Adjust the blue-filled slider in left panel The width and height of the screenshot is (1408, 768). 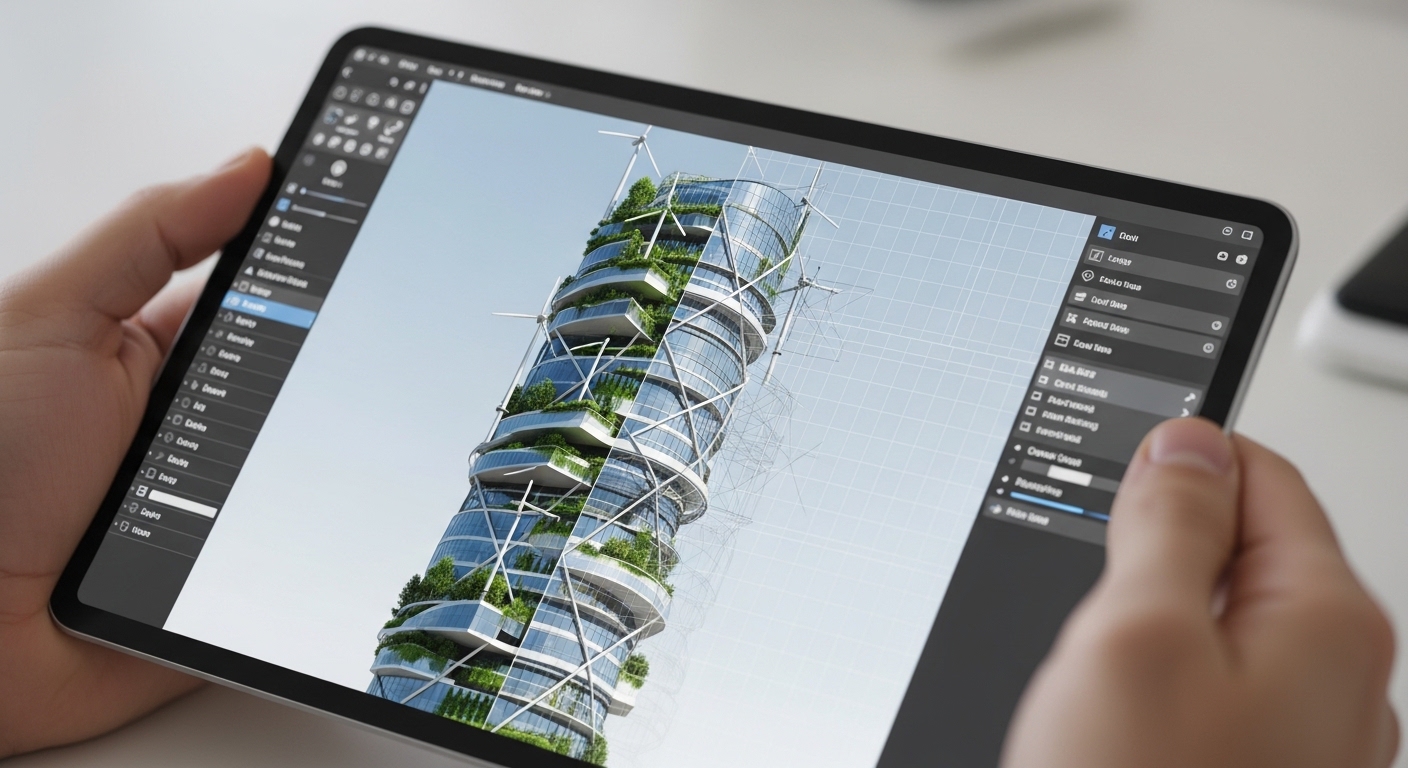335,195
